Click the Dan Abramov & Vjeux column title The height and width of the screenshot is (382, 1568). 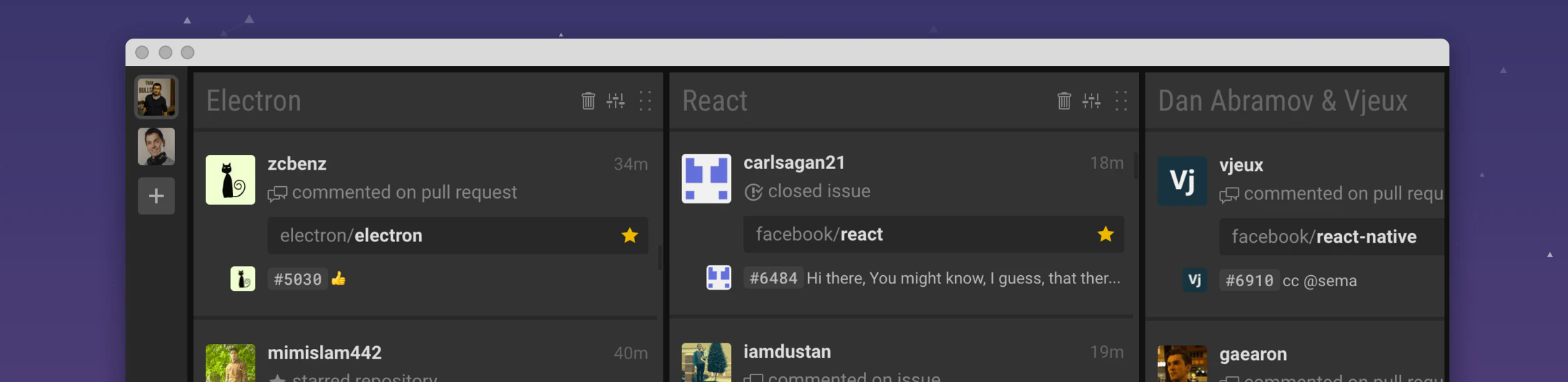click(x=1283, y=101)
